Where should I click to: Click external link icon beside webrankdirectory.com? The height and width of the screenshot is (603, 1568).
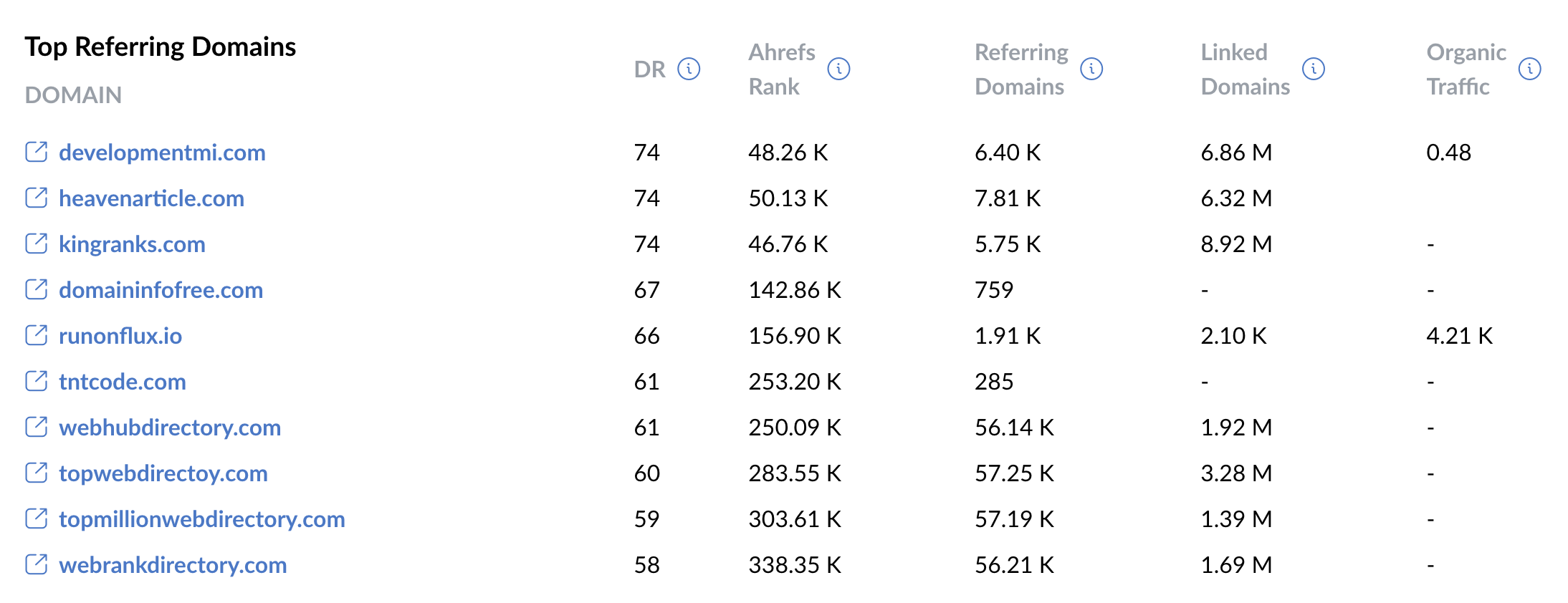point(37,565)
